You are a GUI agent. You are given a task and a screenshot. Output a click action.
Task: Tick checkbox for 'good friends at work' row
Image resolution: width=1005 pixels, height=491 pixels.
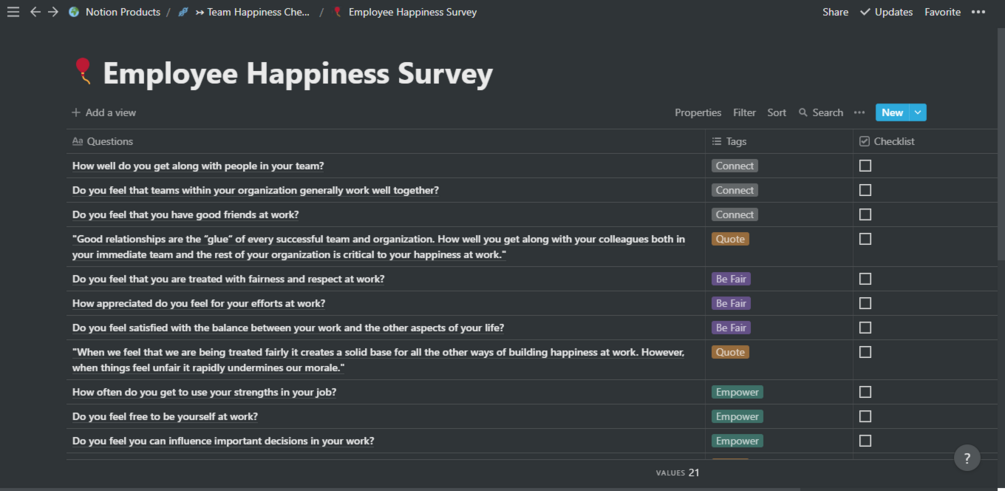click(865, 215)
